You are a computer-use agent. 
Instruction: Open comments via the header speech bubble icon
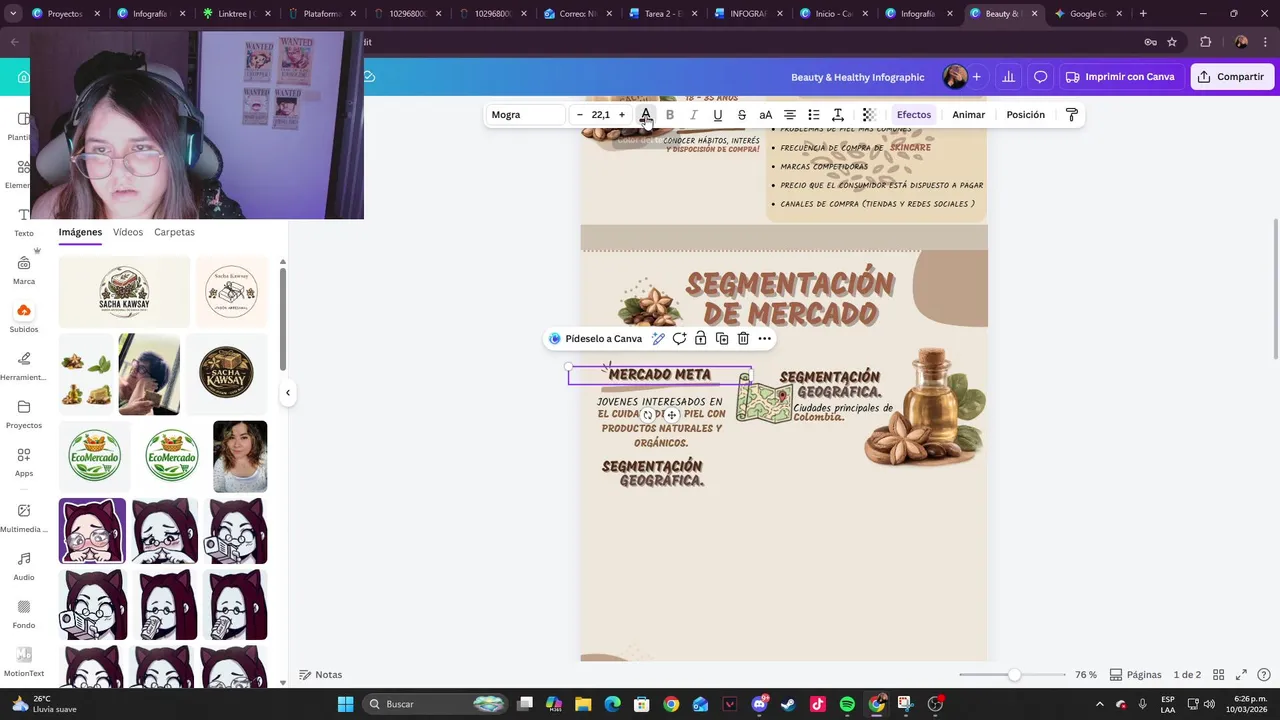click(1041, 77)
